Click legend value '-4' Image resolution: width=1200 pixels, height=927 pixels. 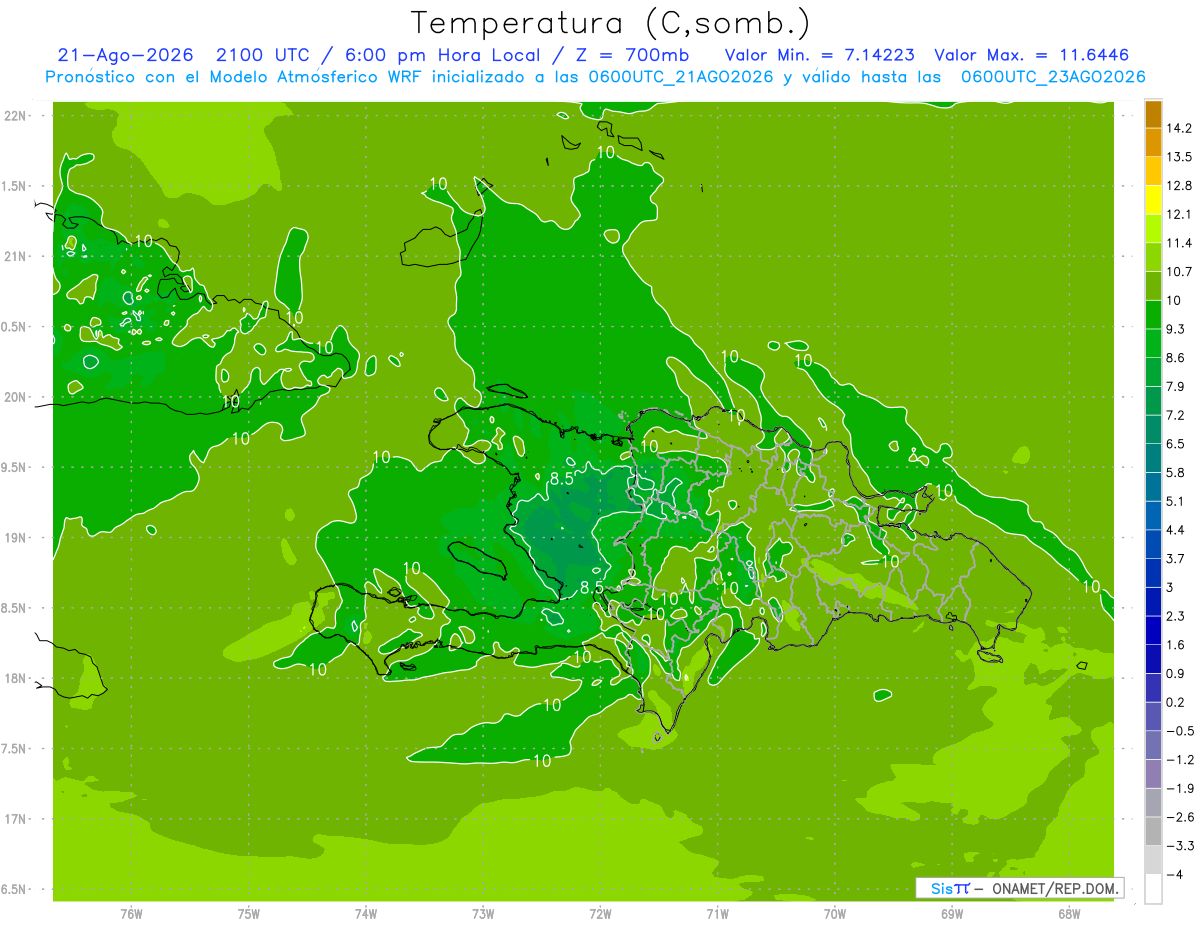tap(1175, 874)
